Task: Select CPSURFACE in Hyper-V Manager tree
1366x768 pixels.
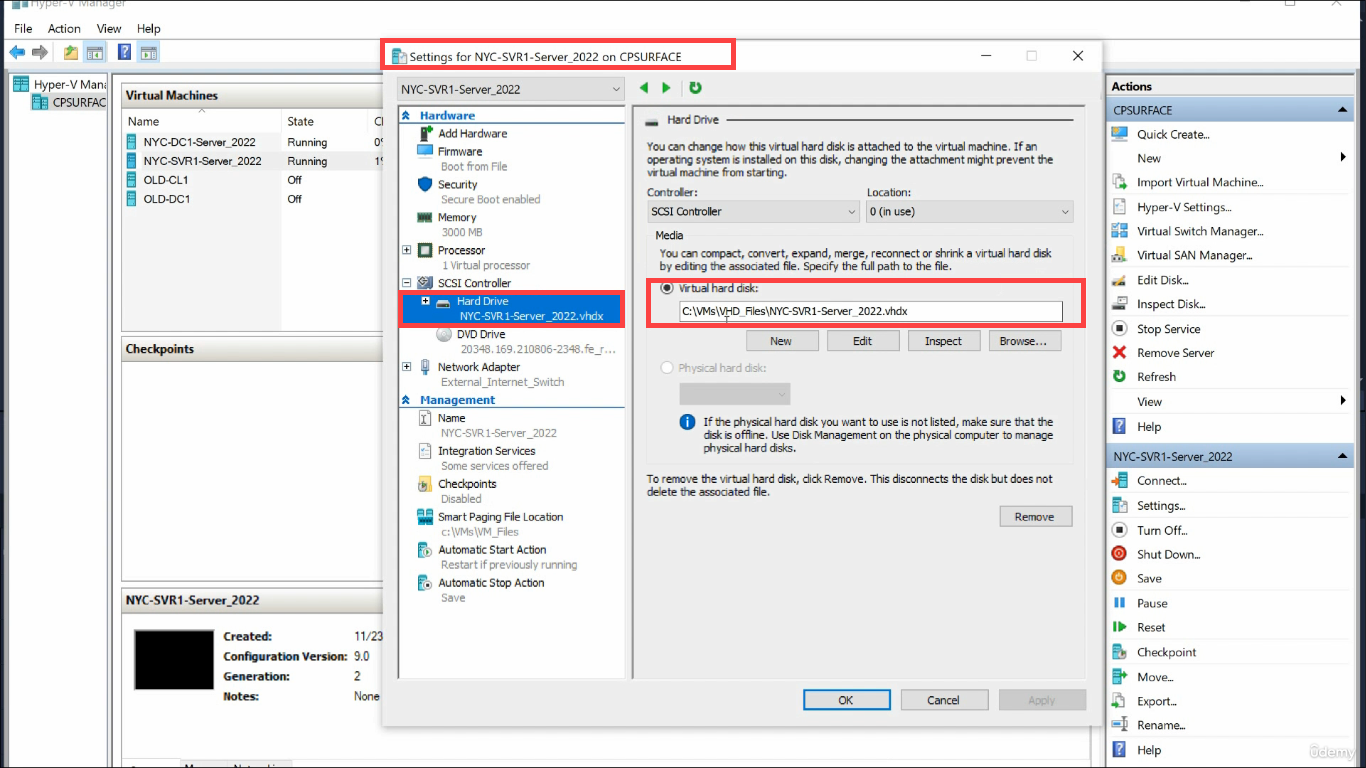Action: 79,102
